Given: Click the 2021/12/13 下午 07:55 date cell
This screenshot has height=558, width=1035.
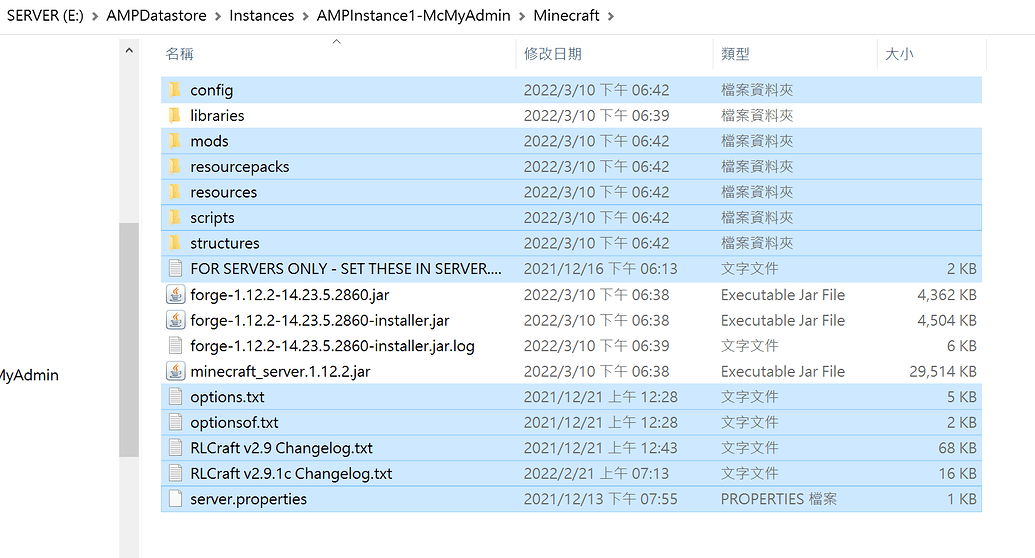Looking at the screenshot, I should (x=601, y=499).
